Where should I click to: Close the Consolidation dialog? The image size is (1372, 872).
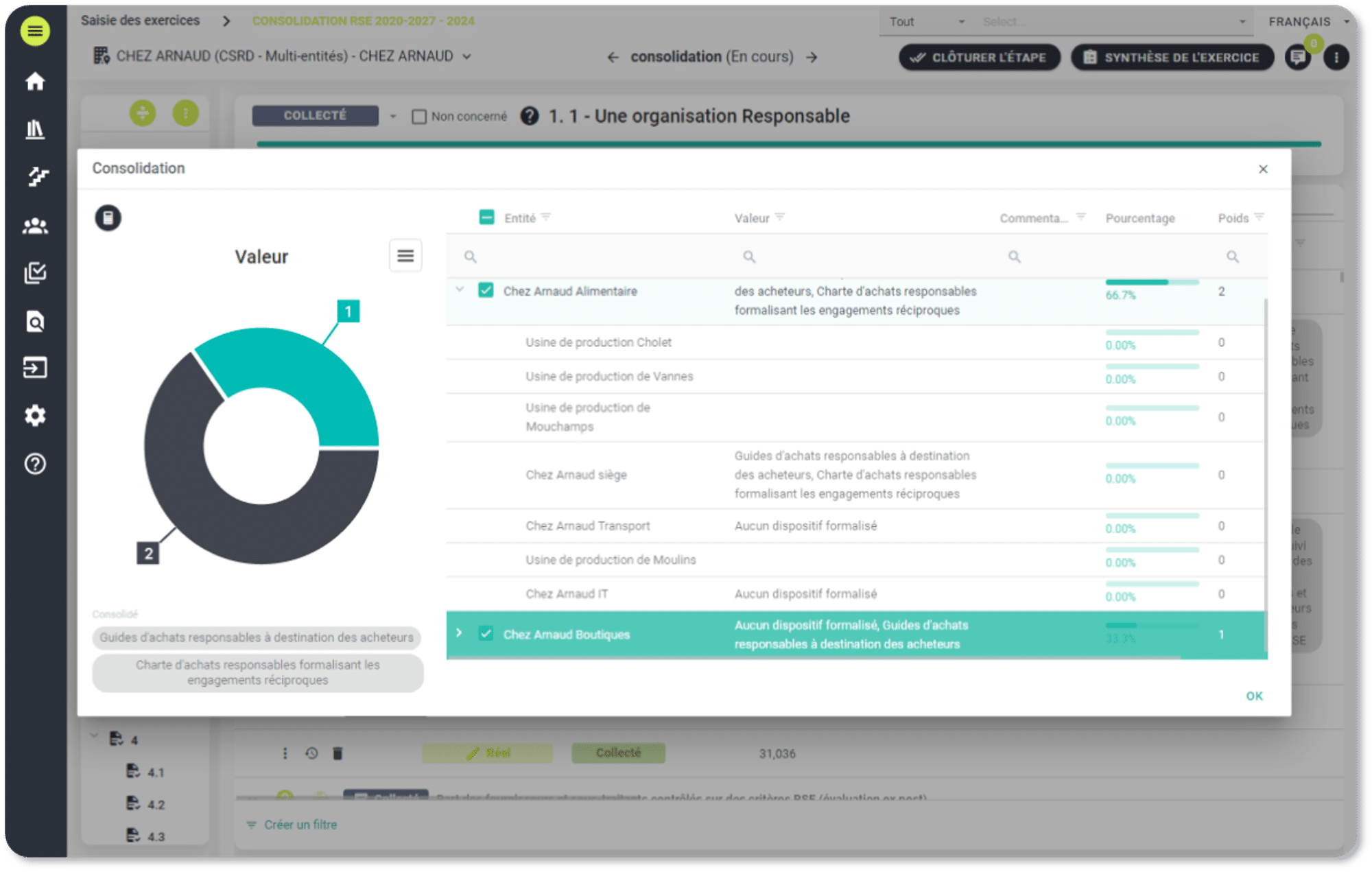1263,169
